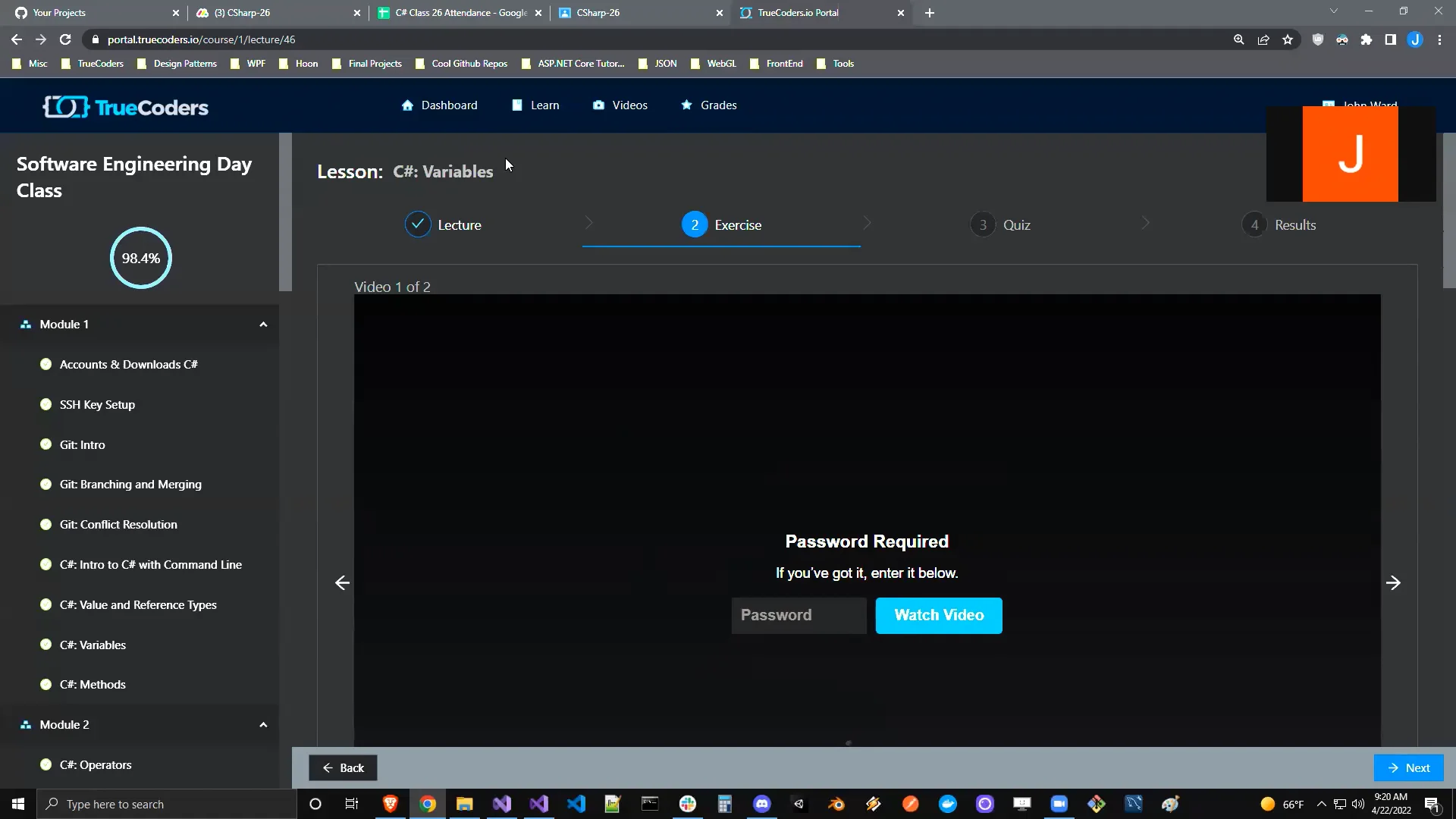Image resolution: width=1456 pixels, height=819 pixels.
Task: Select the Exercise step tab
Action: tap(721, 225)
